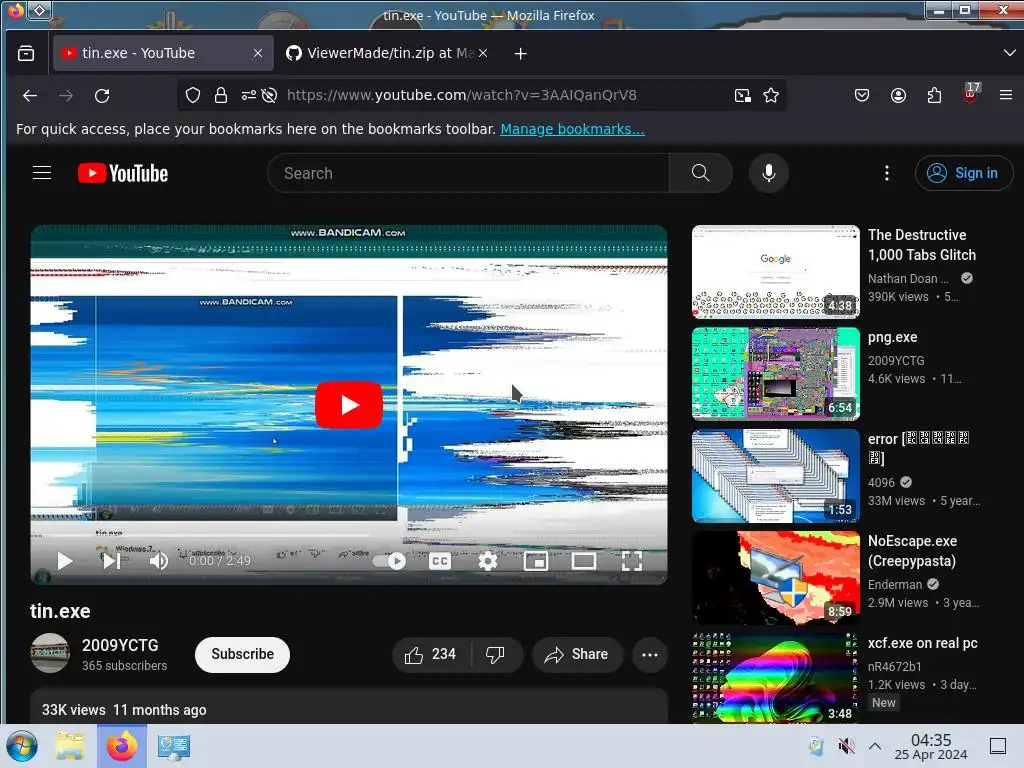Play video with the player play control

pyautogui.click(x=64, y=561)
